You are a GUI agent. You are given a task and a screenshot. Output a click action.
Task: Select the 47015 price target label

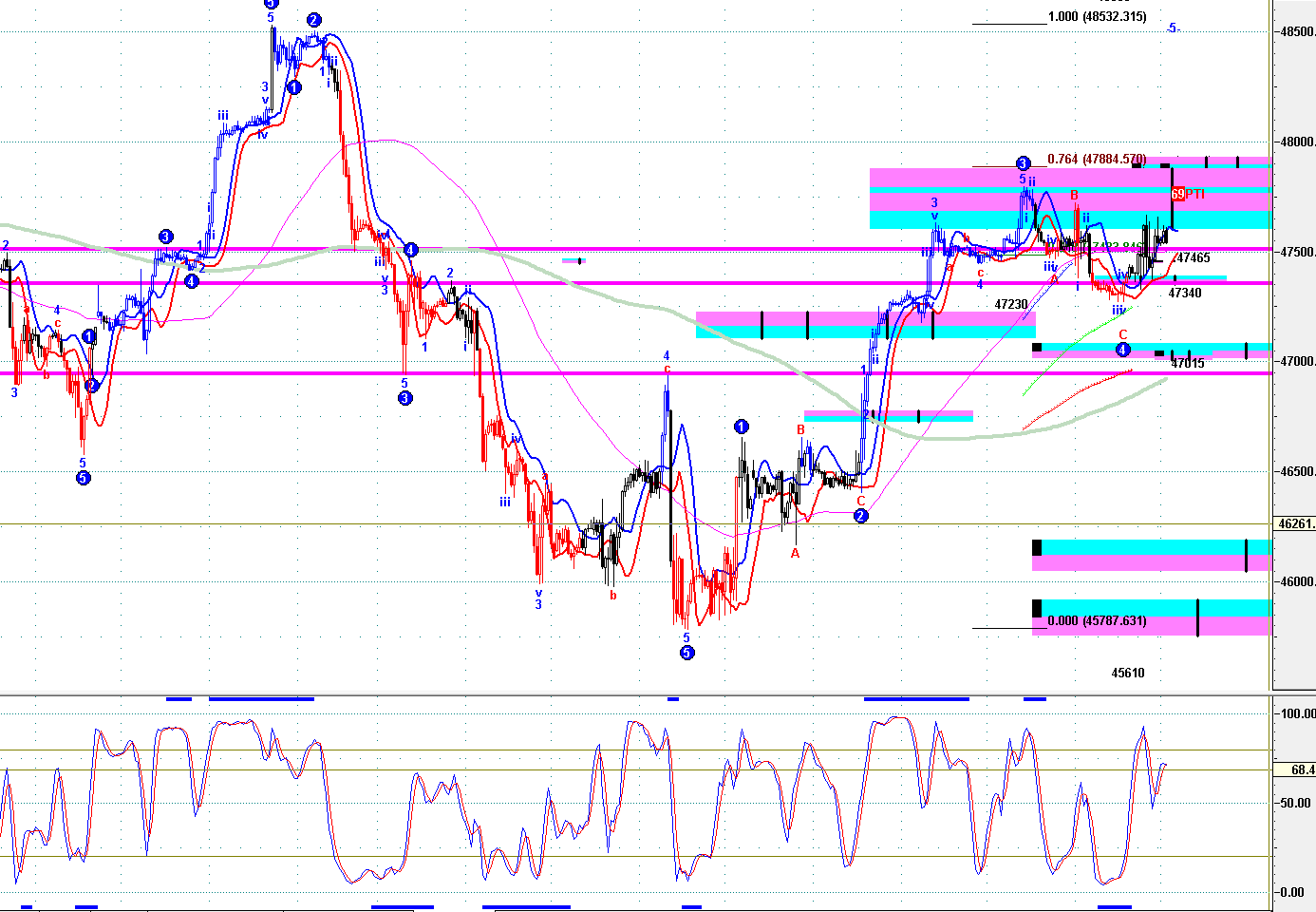coord(1188,364)
